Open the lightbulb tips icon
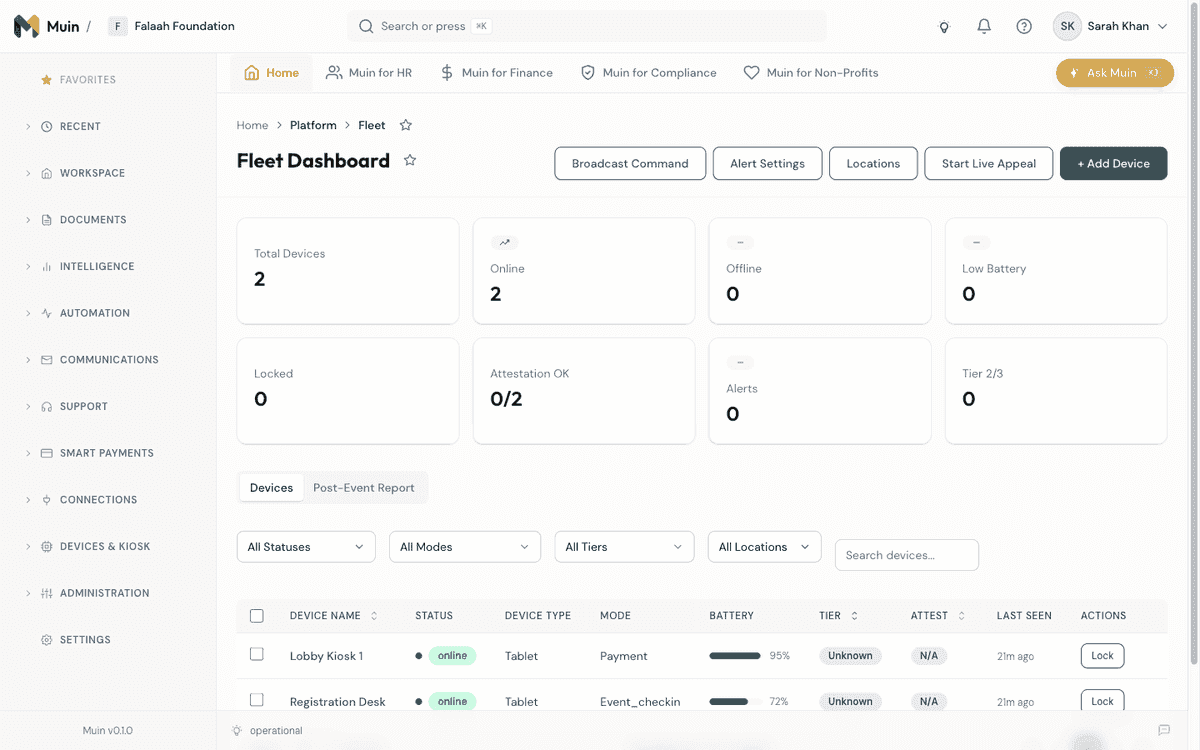Viewport: 1200px width, 750px height. click(944, 27)
